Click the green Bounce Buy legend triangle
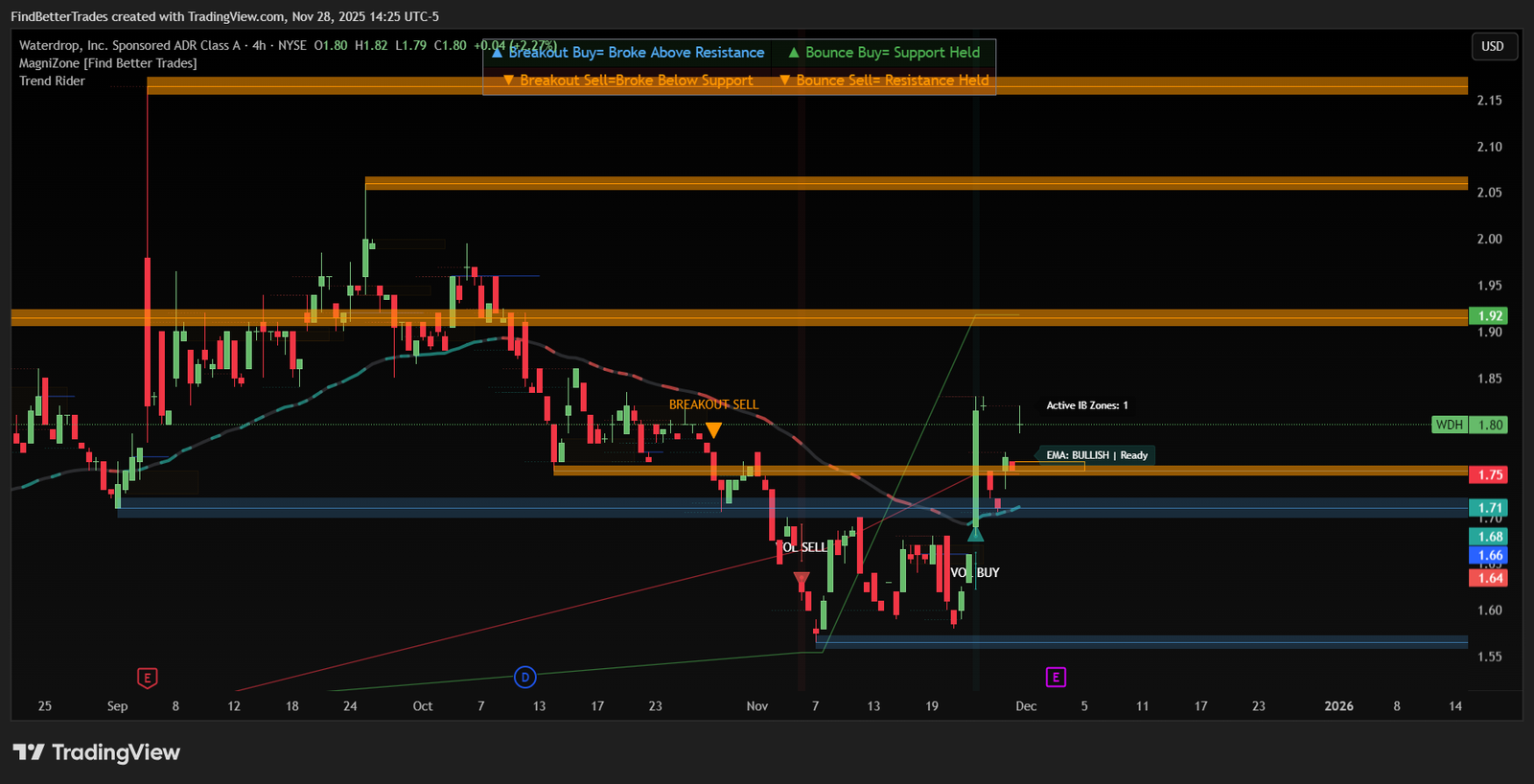1534x784 pixels. (x=794, y=53)
